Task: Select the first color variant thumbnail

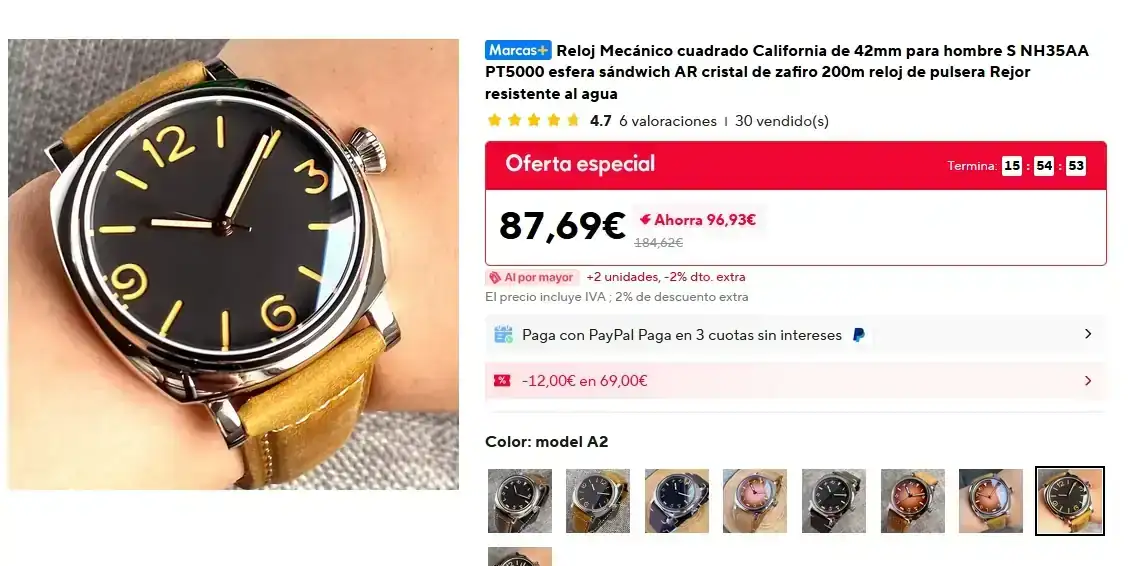Action: tap(519, 501)
